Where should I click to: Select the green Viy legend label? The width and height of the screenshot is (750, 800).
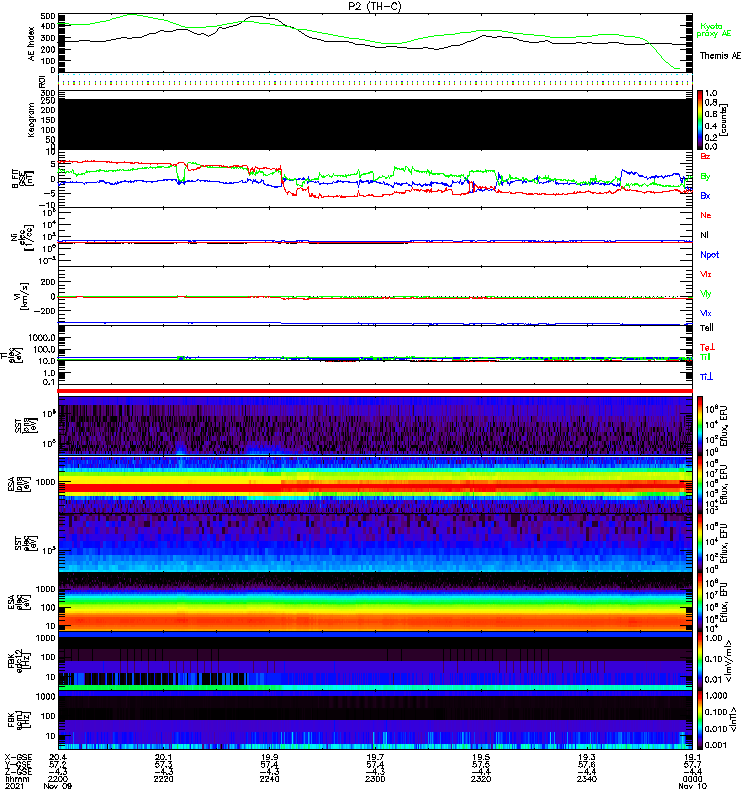point(705,294)
